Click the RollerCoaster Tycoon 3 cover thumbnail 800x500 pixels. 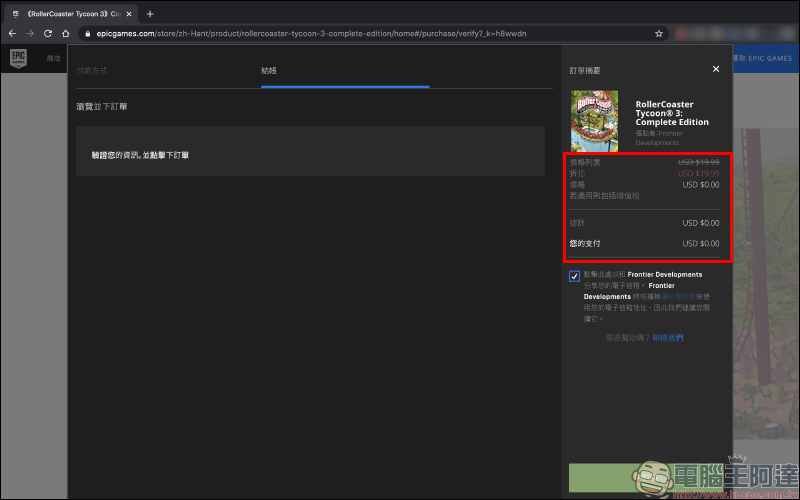pyautogui.click(x=594, y=121)
